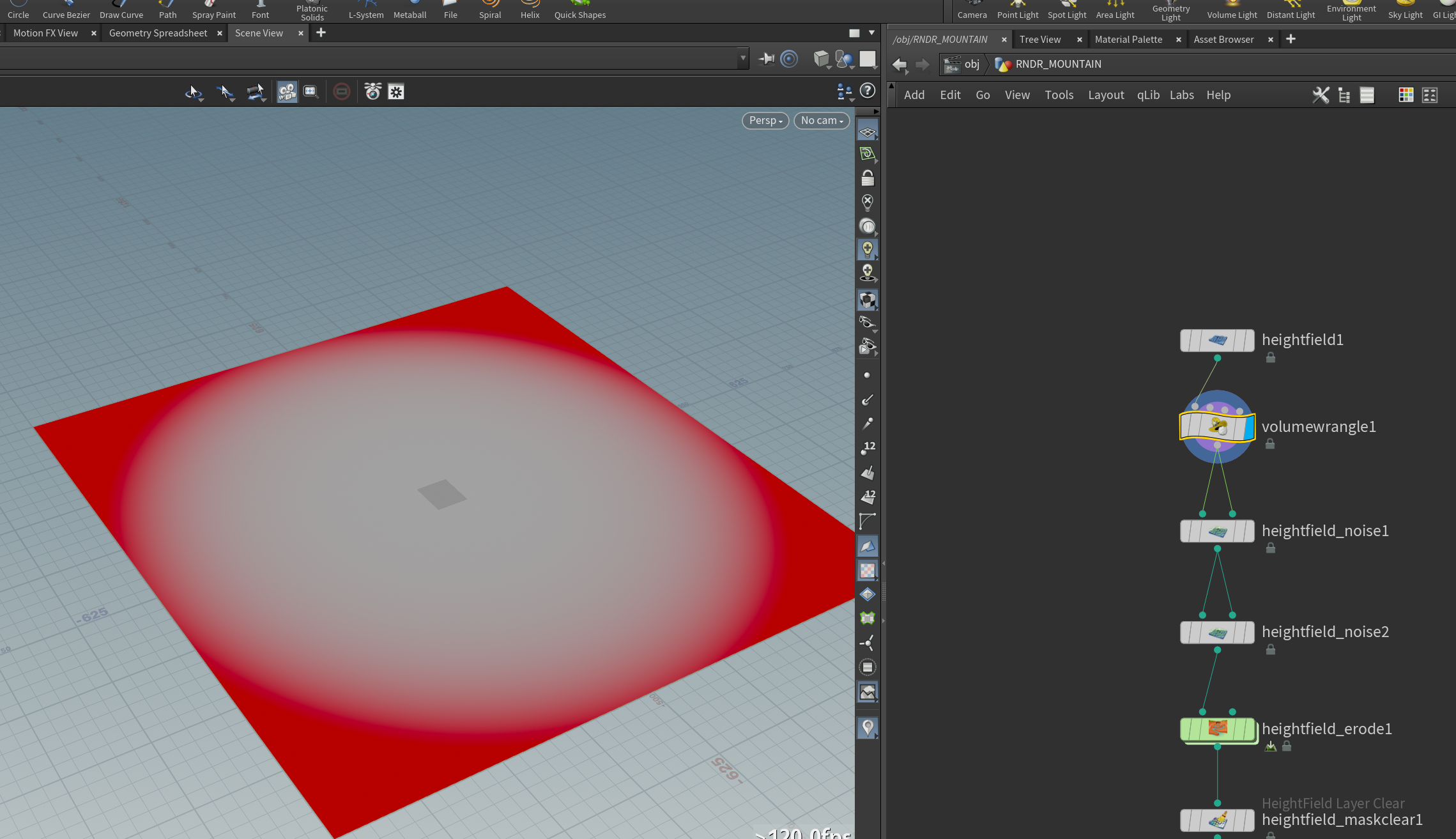Open the Asset Browser tab
This screenshot has width=1456, height=839.
tap(1223, 40)
